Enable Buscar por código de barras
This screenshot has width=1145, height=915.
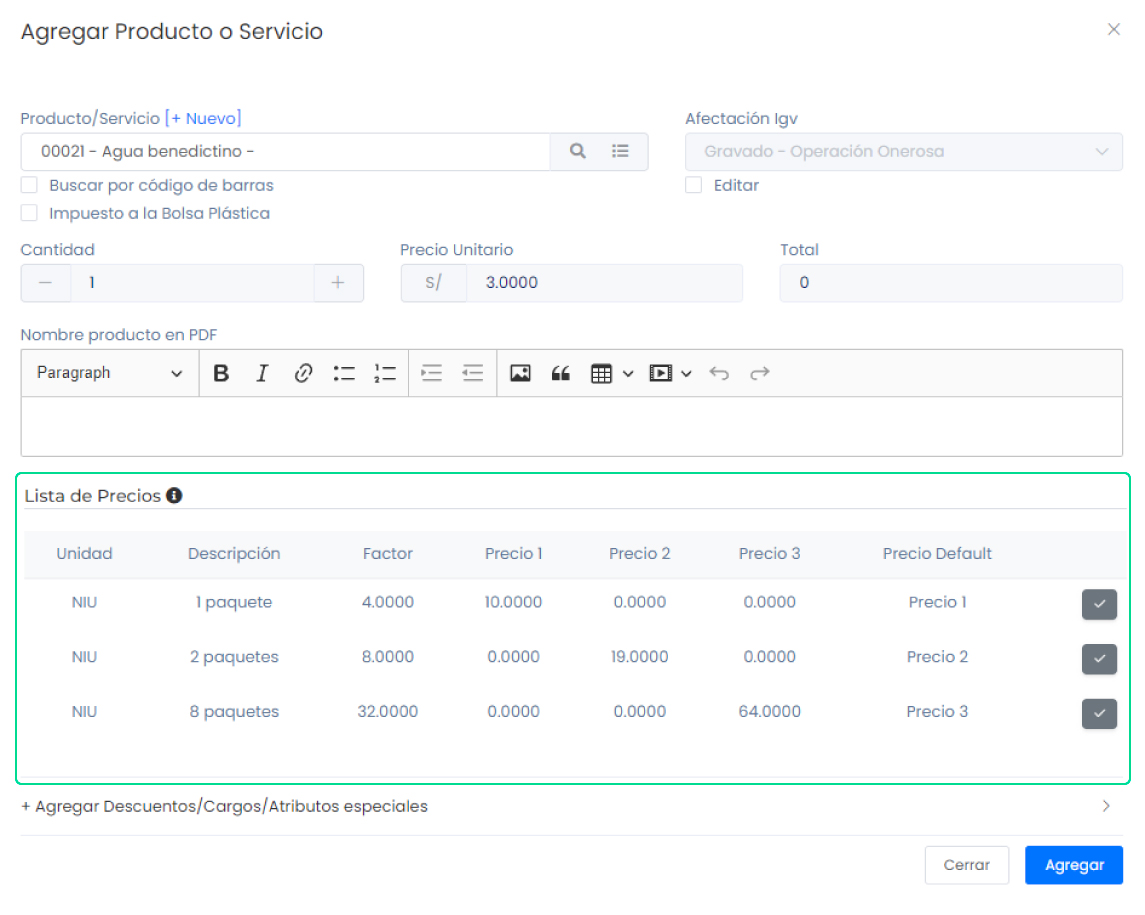click(x=30, y=185)
